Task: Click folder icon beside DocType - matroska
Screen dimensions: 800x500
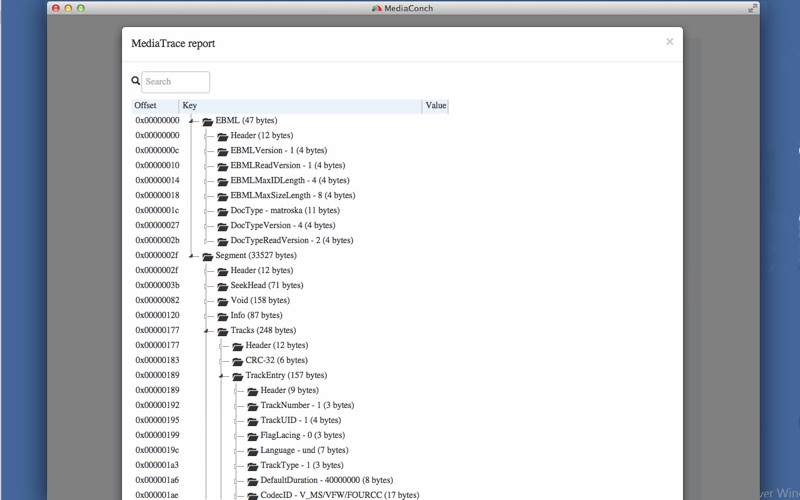Action: point(222,211)
